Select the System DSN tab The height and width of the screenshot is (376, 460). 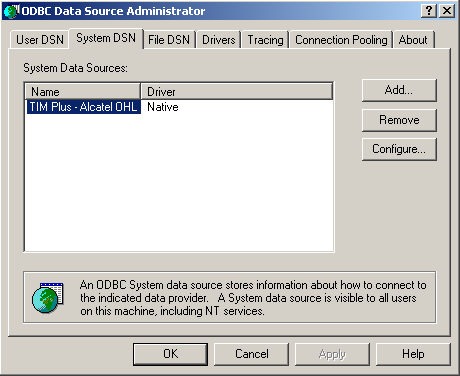(106, 38)
